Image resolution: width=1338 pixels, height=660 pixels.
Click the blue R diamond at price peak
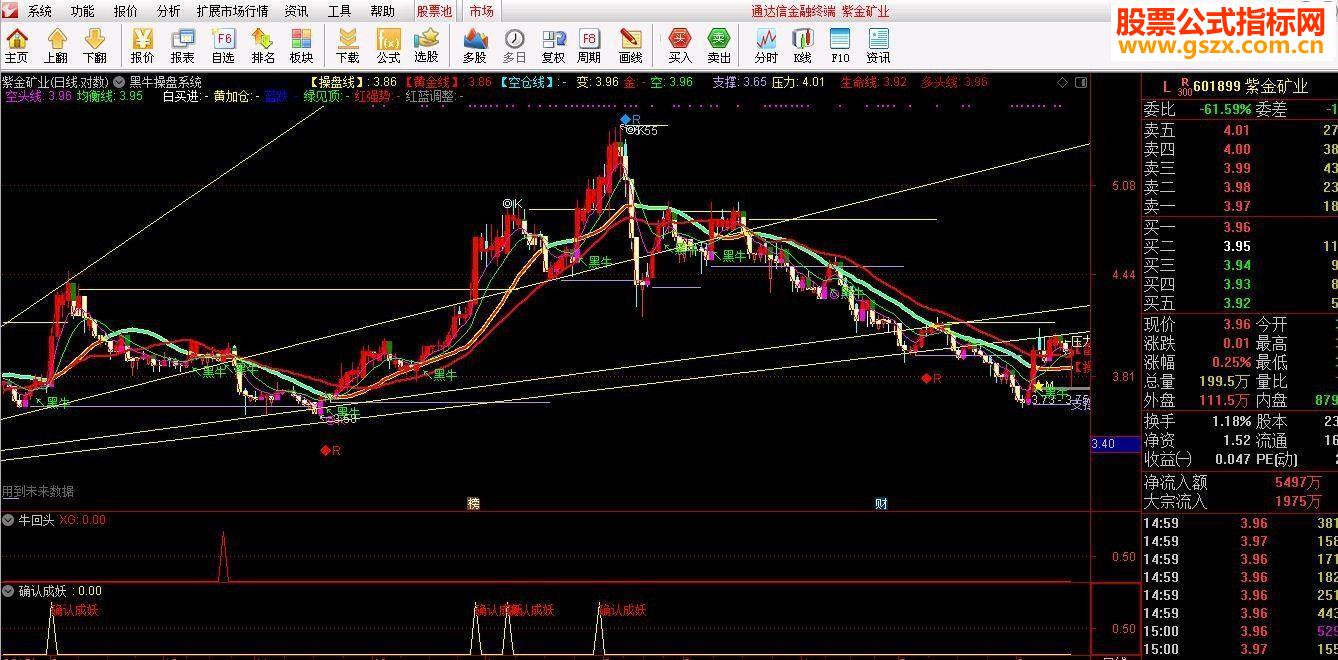pos(625,119)
